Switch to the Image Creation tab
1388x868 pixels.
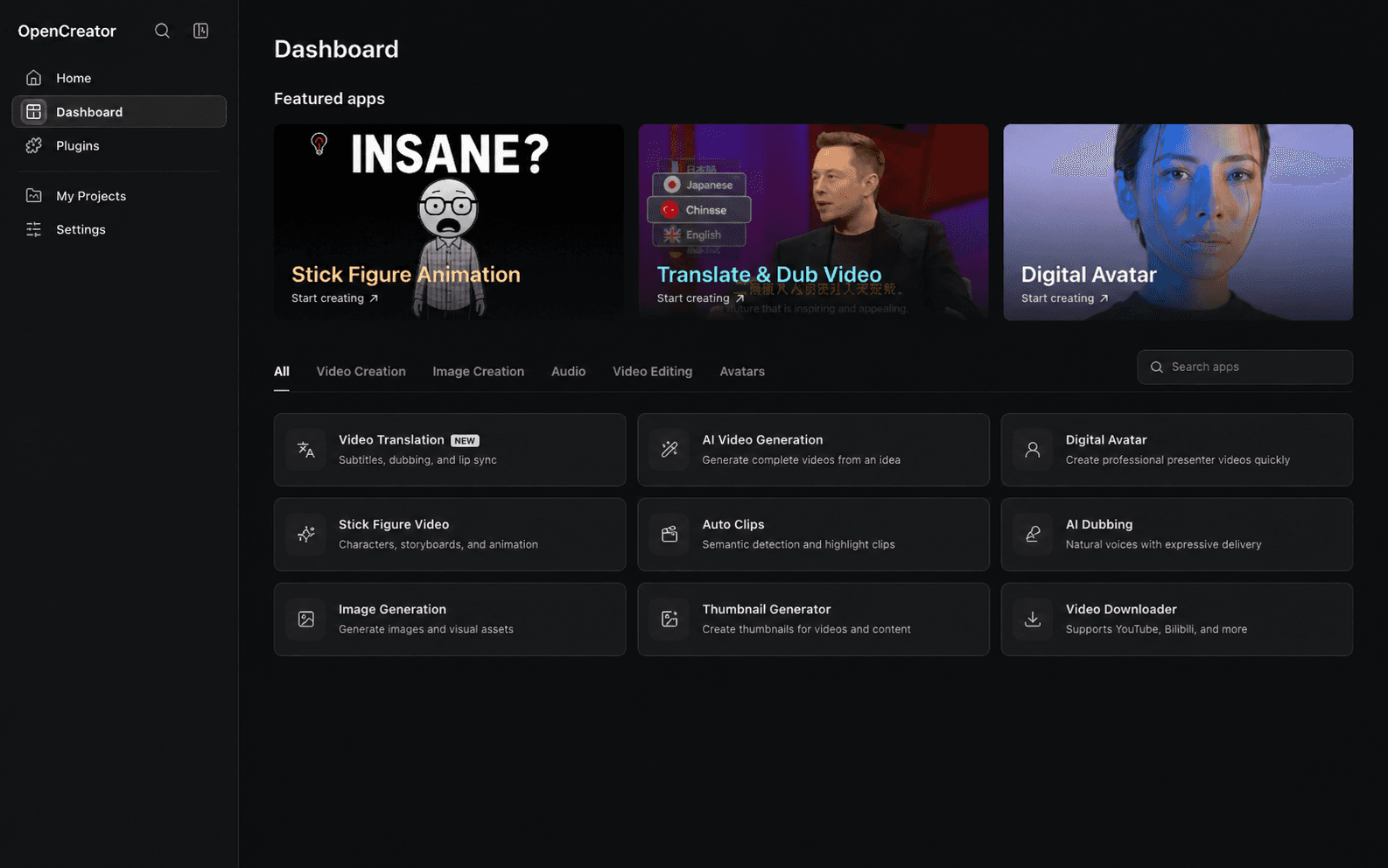(x=478, y=372)
